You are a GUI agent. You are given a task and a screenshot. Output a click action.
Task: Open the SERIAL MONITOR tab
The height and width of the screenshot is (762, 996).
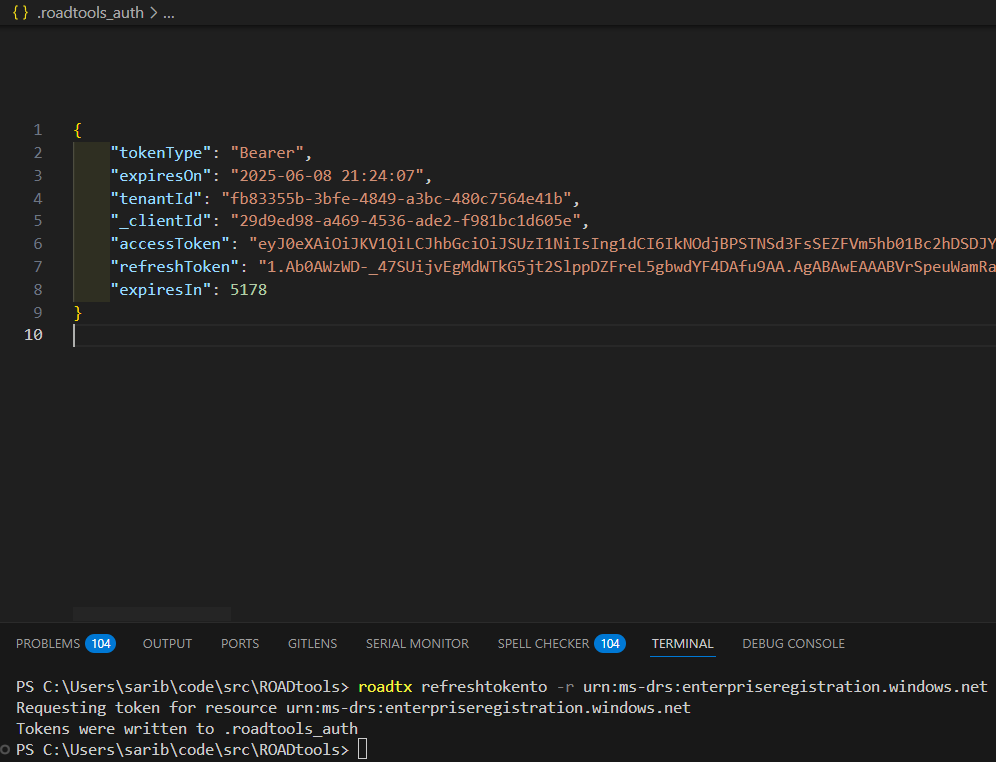coord(417,644)
